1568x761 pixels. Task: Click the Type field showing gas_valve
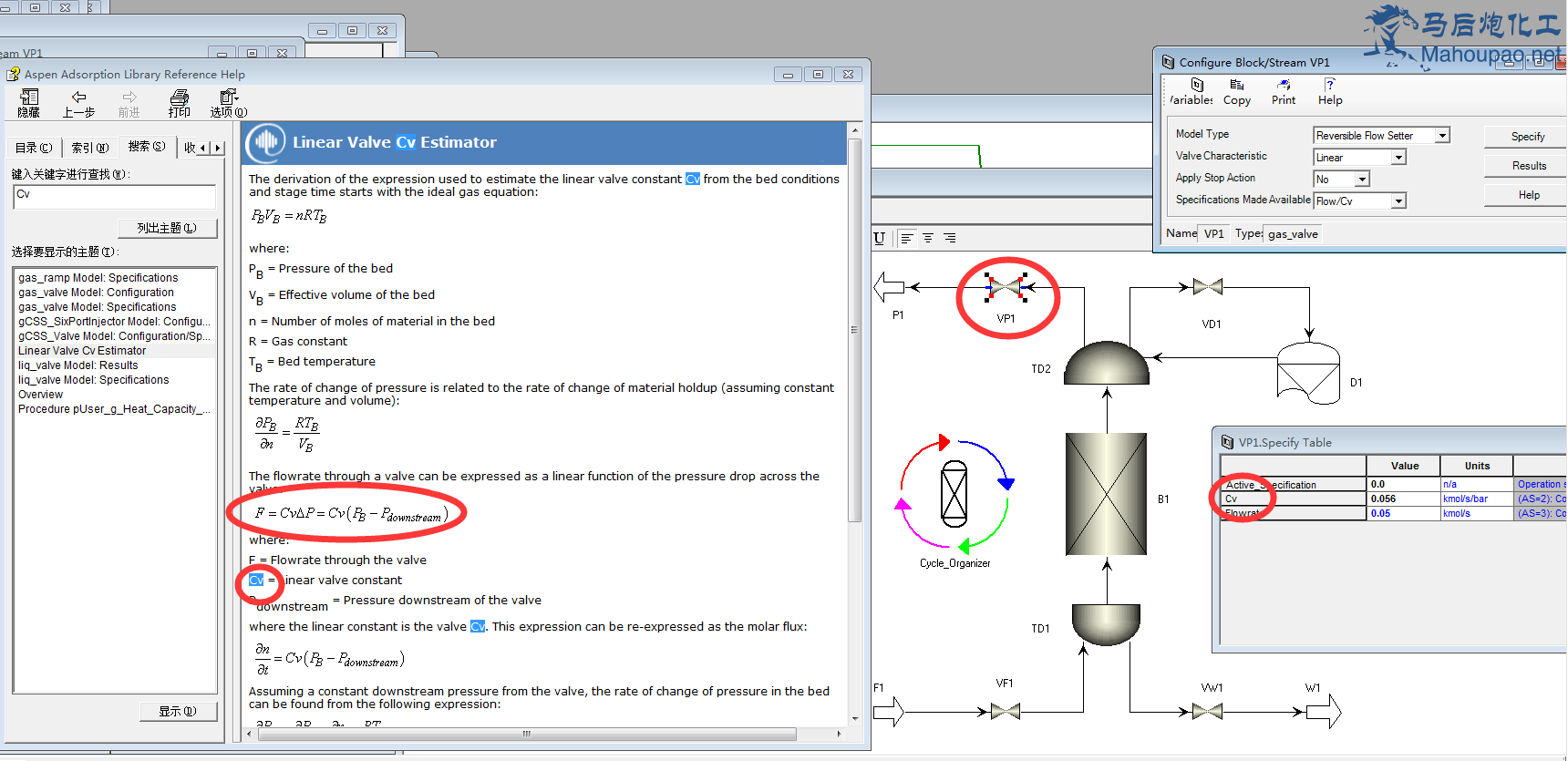coord(1293,234)
